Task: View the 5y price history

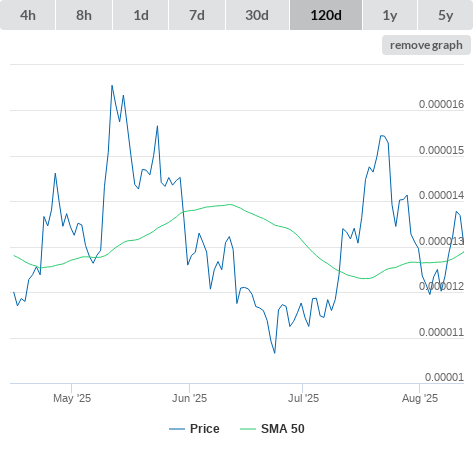Action: coord(446,15)
